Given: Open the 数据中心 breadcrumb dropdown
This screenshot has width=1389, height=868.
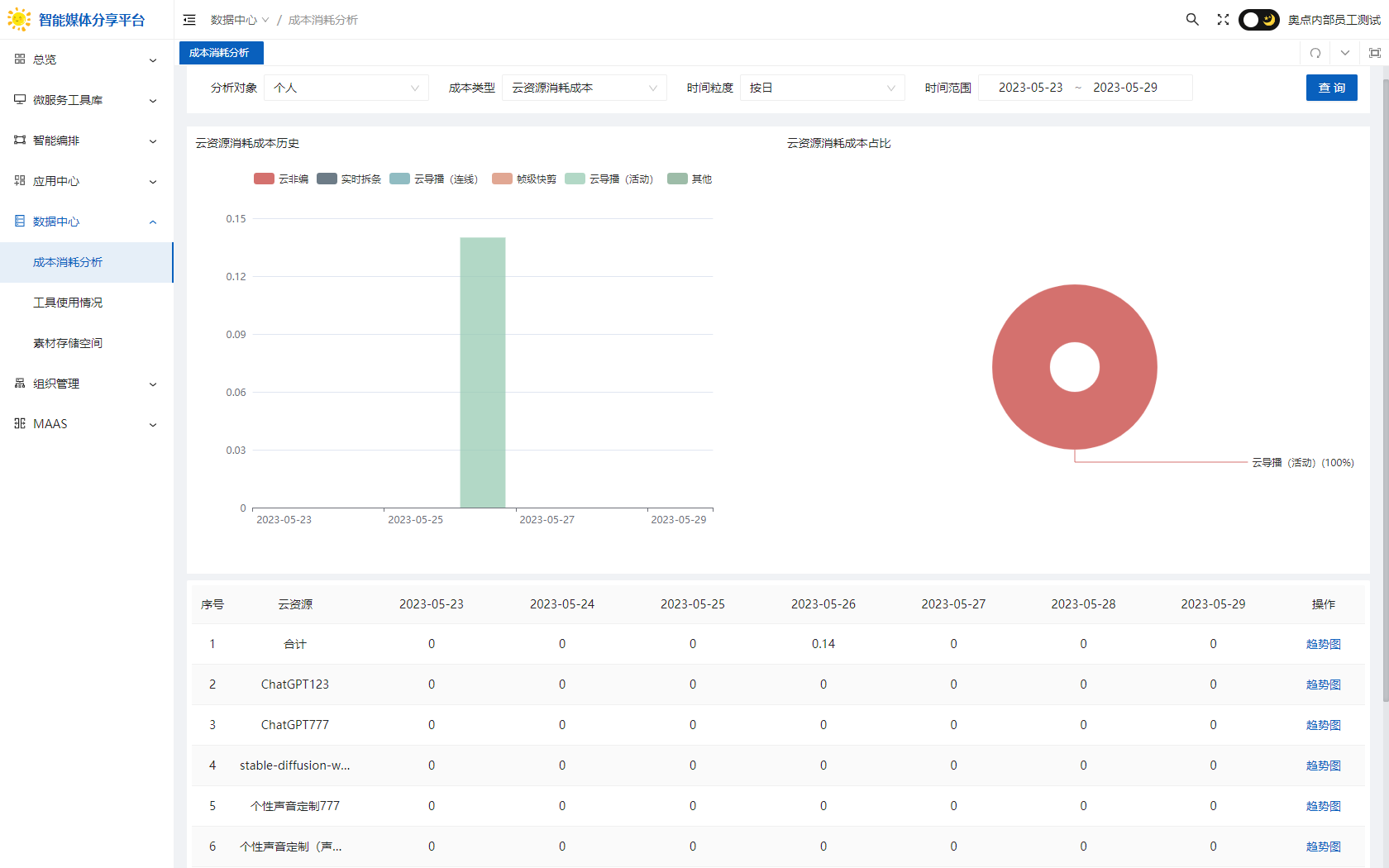Looking at the screenshot, I should 240,20.
